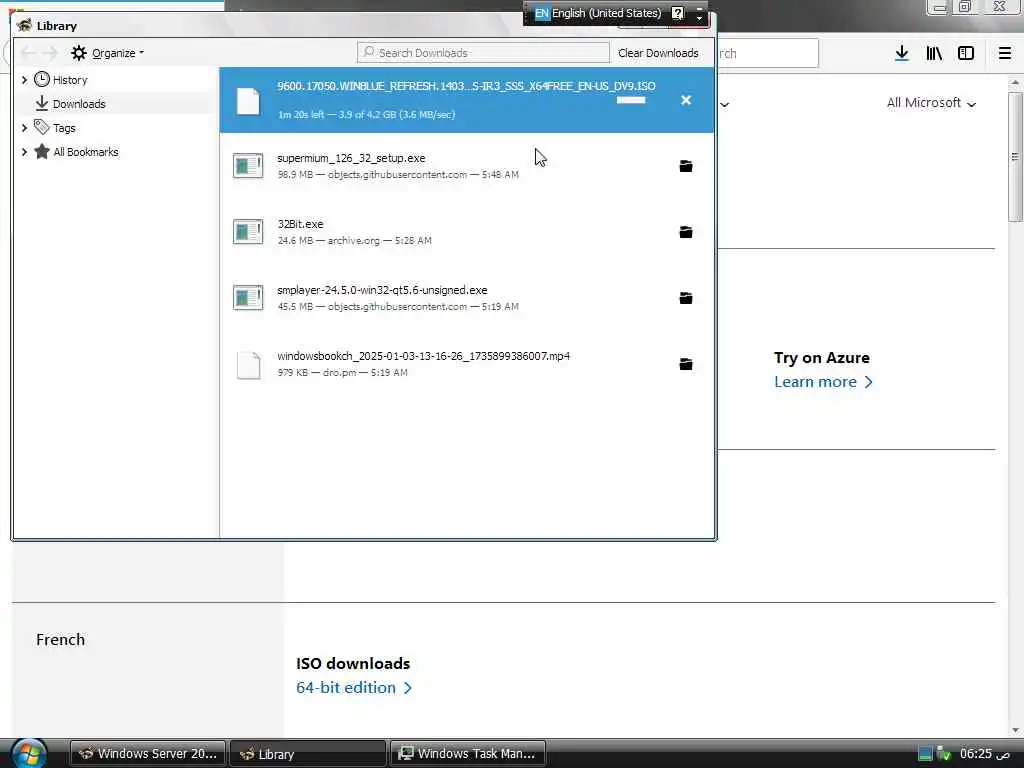Click the download status '1m 20s left' text
1024x768 pixels.
[x=366, y=114]
